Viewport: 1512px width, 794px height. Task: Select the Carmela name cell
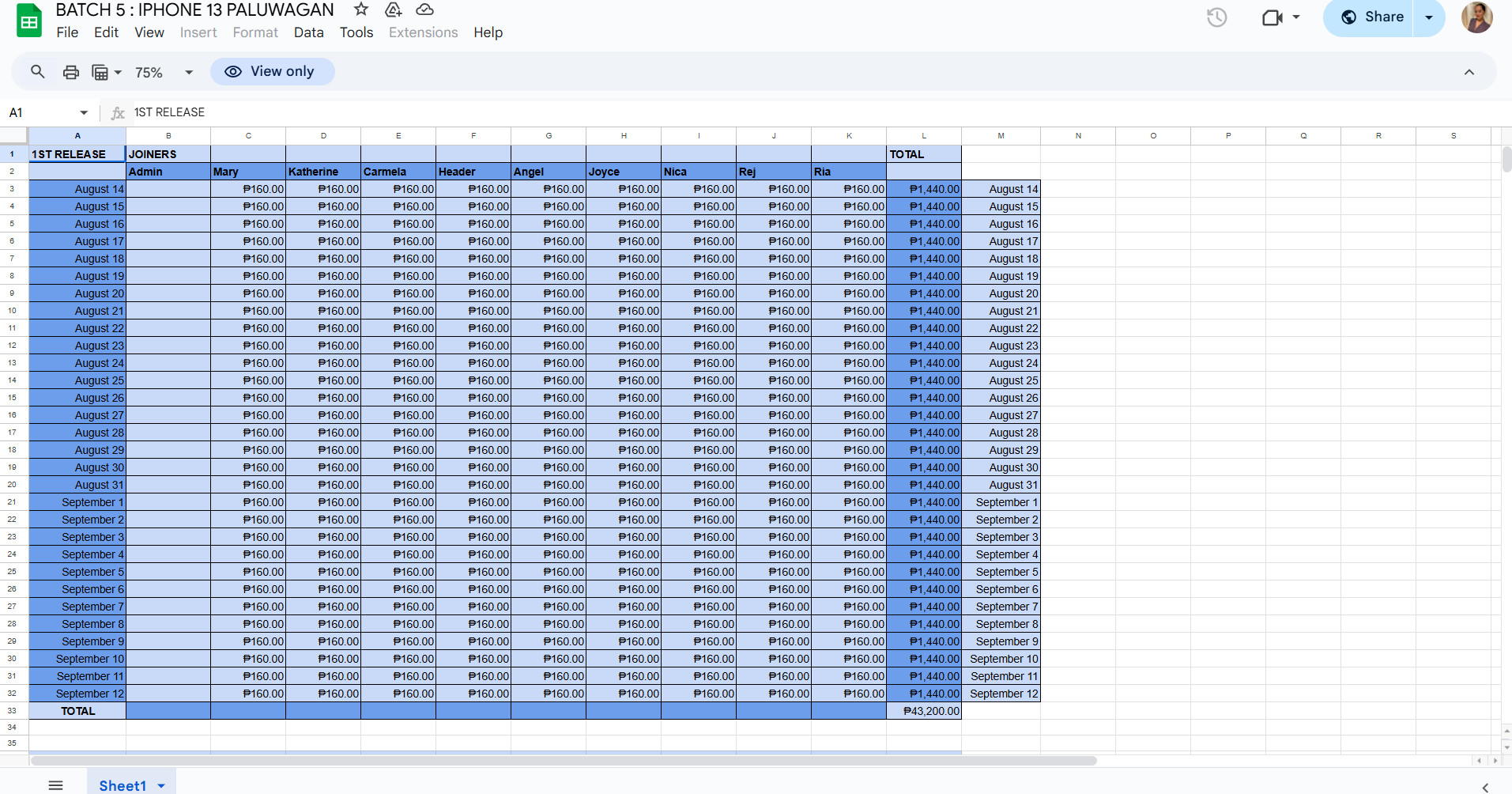click(x=398, y=172)
